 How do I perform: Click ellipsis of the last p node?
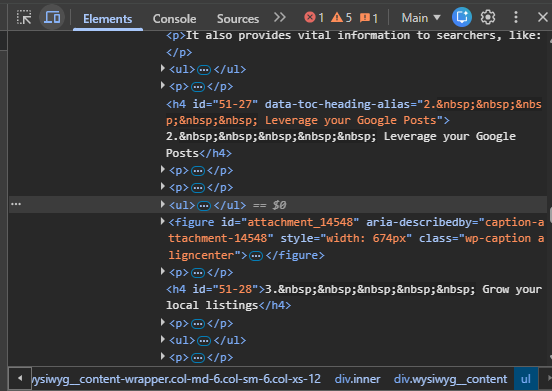(198, 358)
